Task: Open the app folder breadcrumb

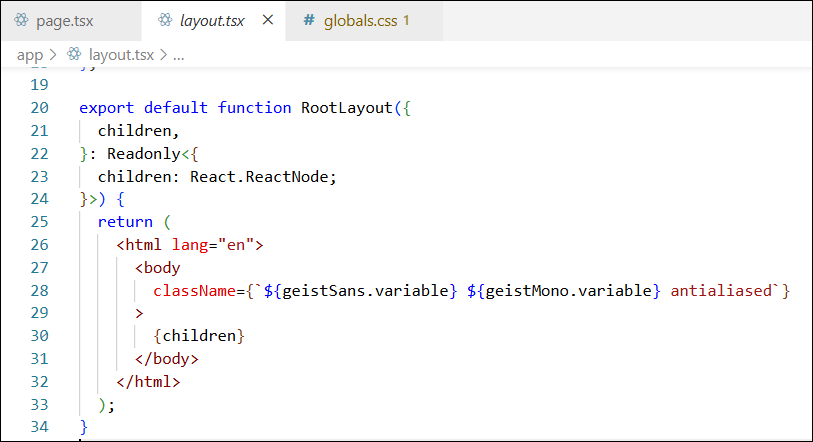Action: (30, 55)
